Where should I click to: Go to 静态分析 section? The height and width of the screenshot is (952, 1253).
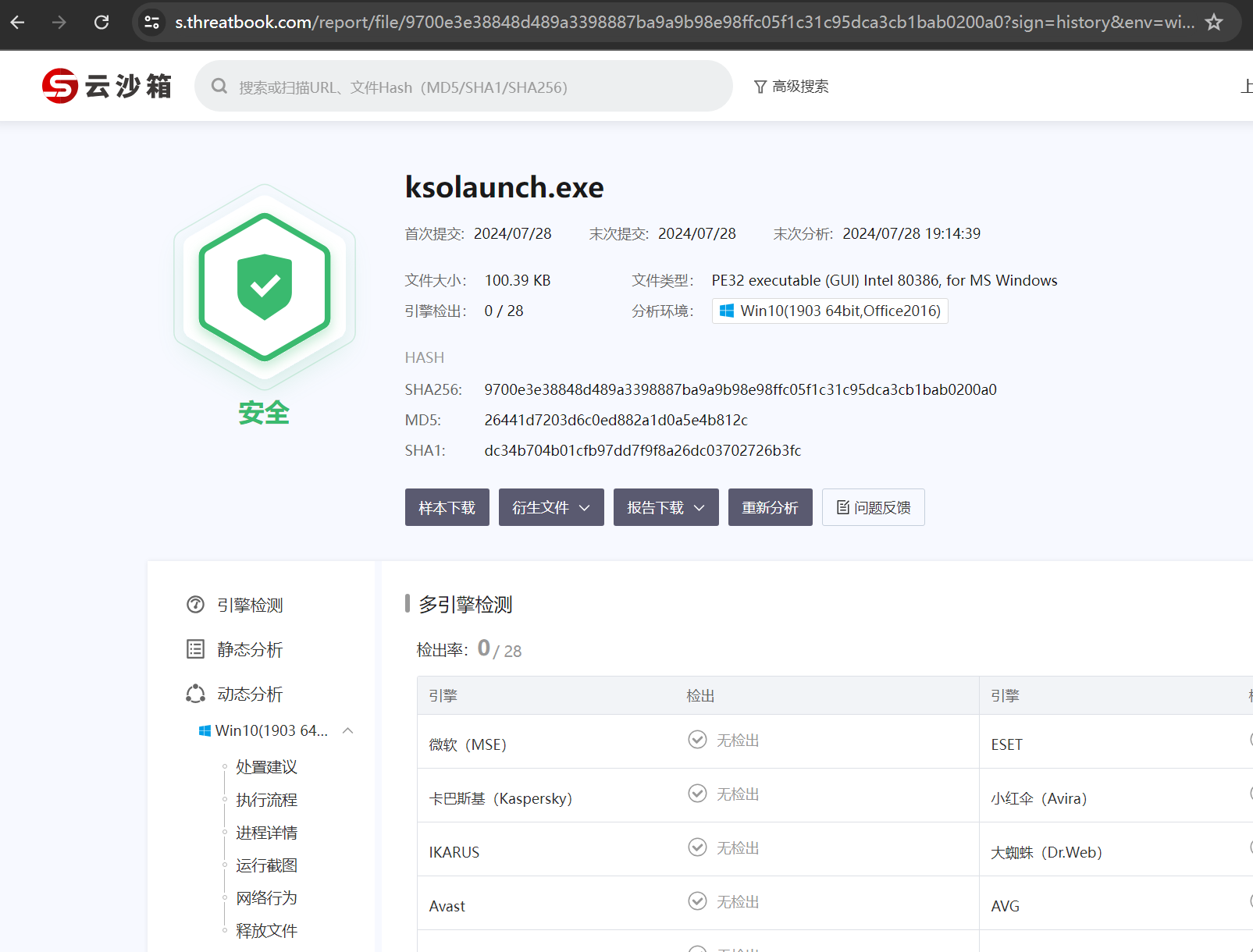point(250,649)
